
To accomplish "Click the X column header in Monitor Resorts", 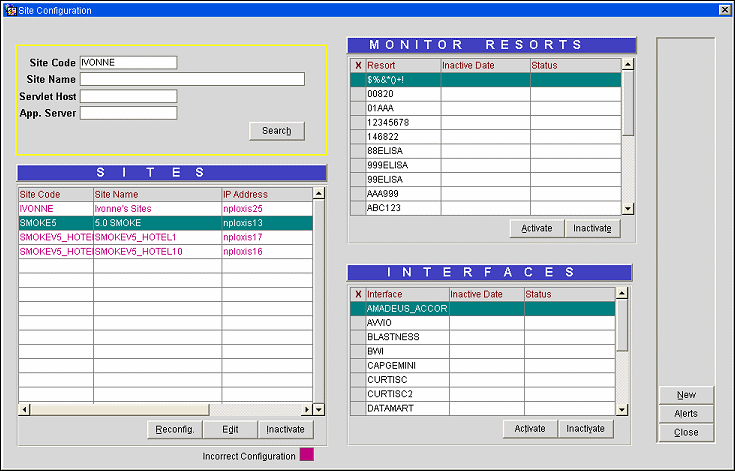I will [x=358, y=65].
